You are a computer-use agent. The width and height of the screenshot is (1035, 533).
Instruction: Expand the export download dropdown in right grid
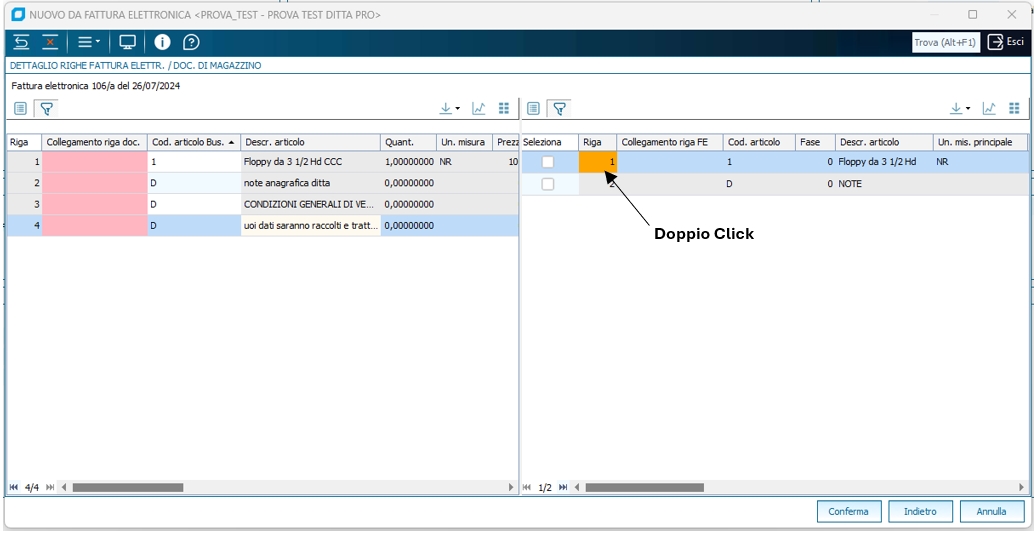[960, 108]
